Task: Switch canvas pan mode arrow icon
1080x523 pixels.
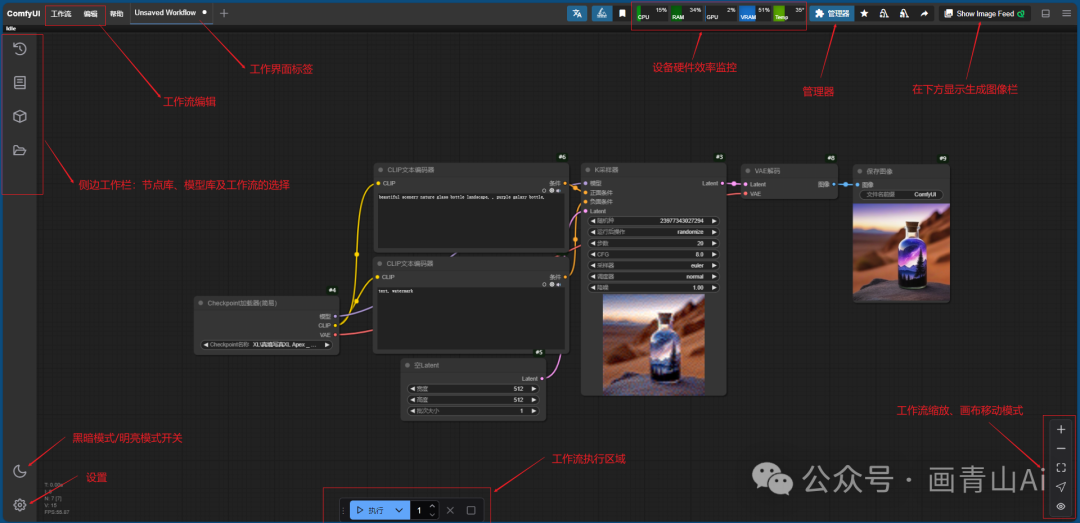Action: [x=1061, y=486]
